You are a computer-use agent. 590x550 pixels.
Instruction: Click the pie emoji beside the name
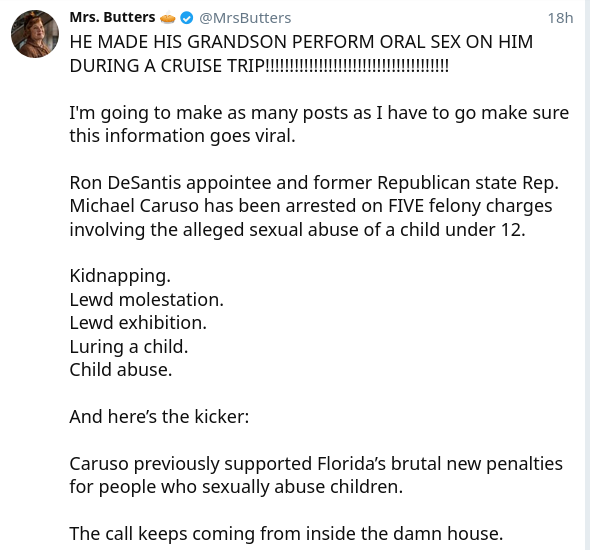167,18
